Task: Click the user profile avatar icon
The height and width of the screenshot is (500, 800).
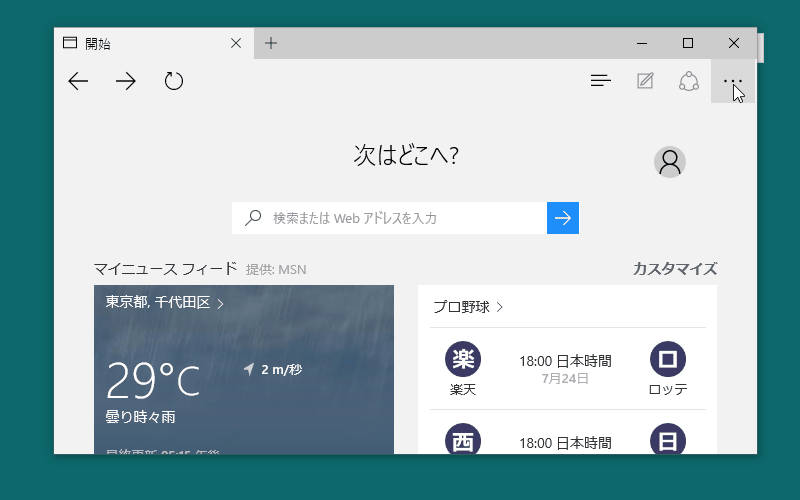Action: tap(669, 162)
